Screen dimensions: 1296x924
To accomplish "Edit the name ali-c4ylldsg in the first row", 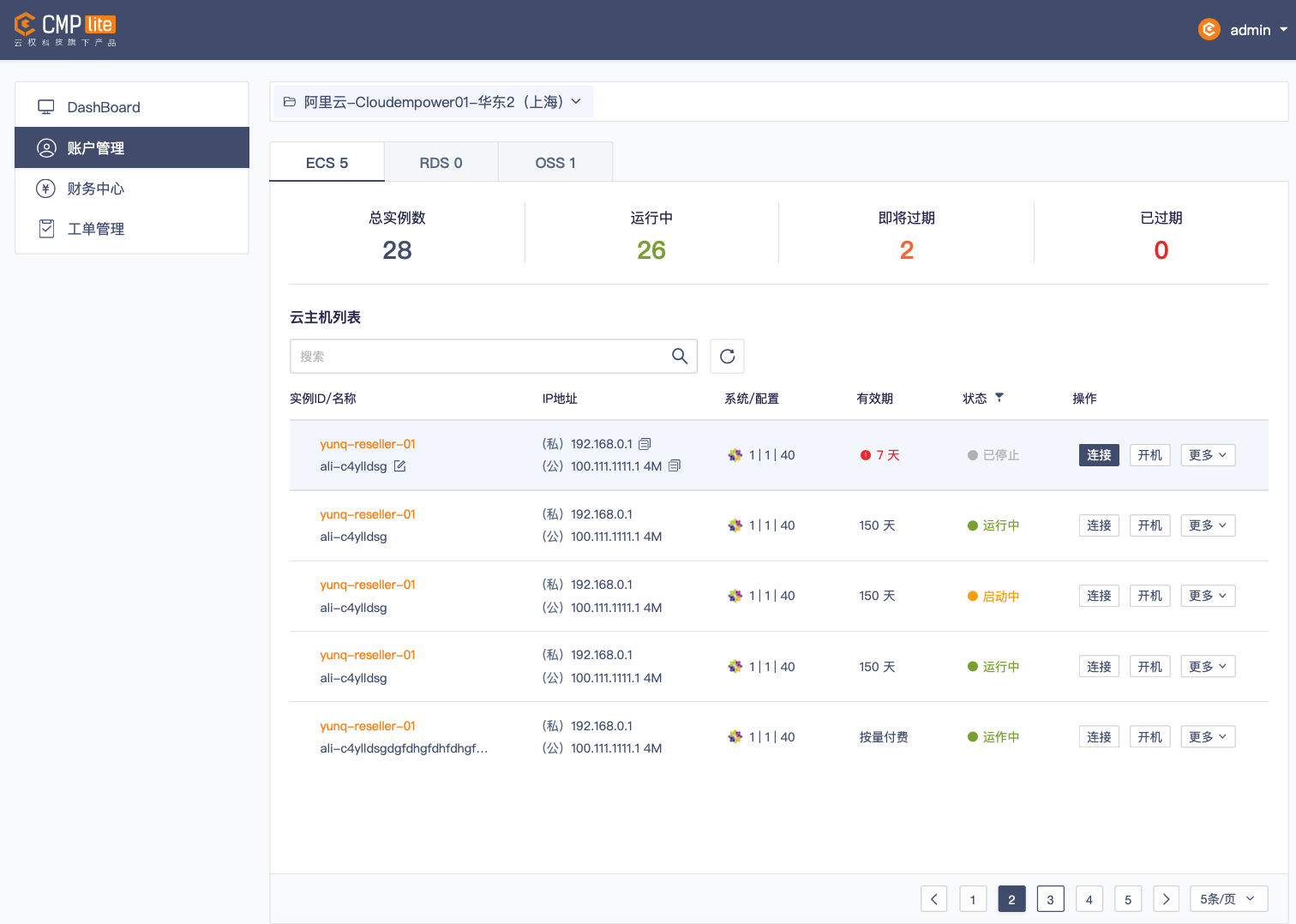I will pyautogui.click(x=399, y=466).
